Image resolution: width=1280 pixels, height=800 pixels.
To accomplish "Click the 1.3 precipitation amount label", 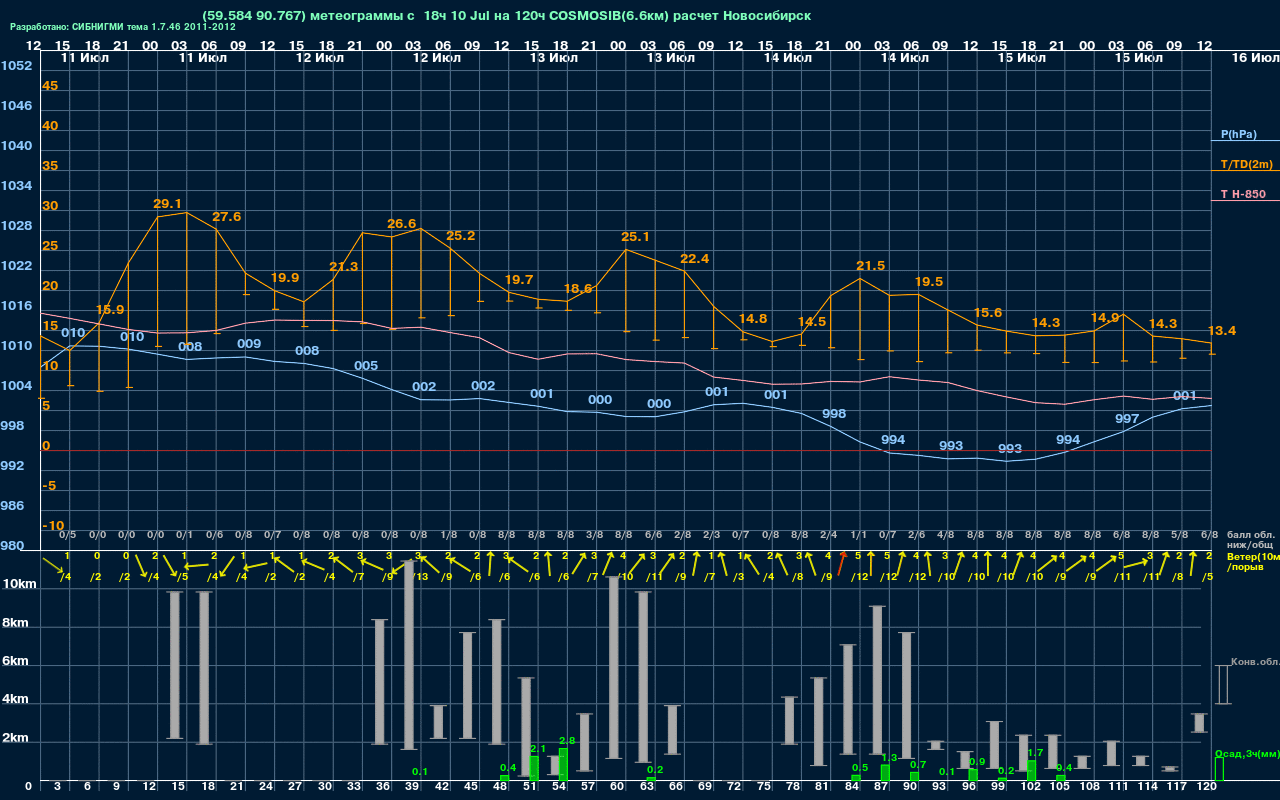I will [889, 758].
